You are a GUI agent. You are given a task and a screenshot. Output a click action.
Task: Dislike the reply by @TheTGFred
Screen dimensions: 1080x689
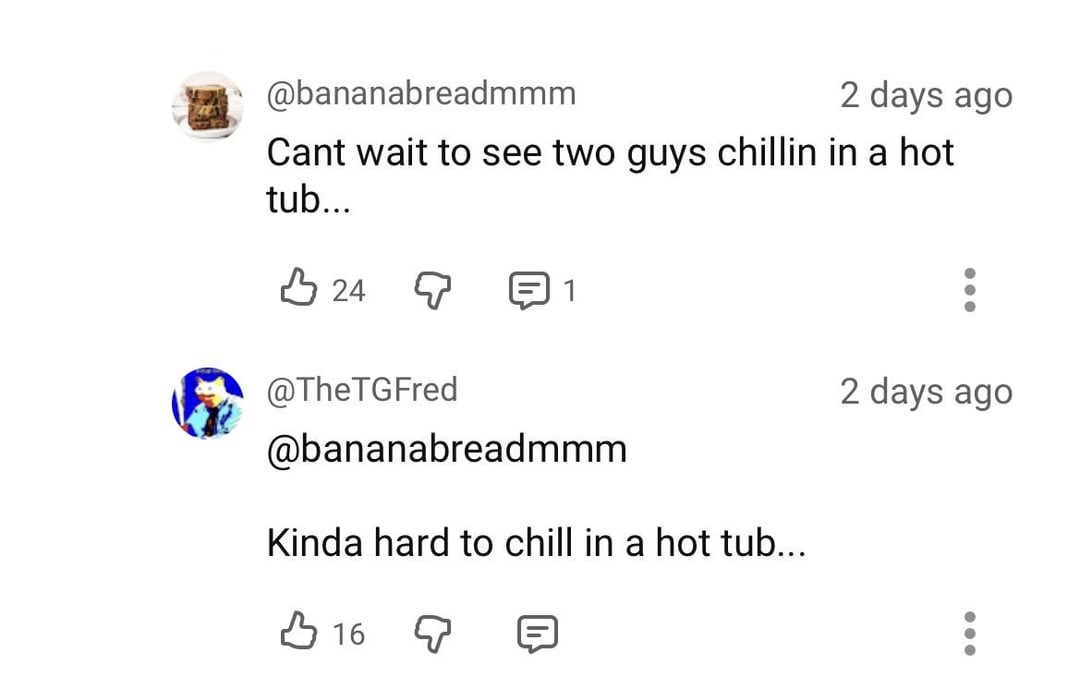tap(432, 634)
